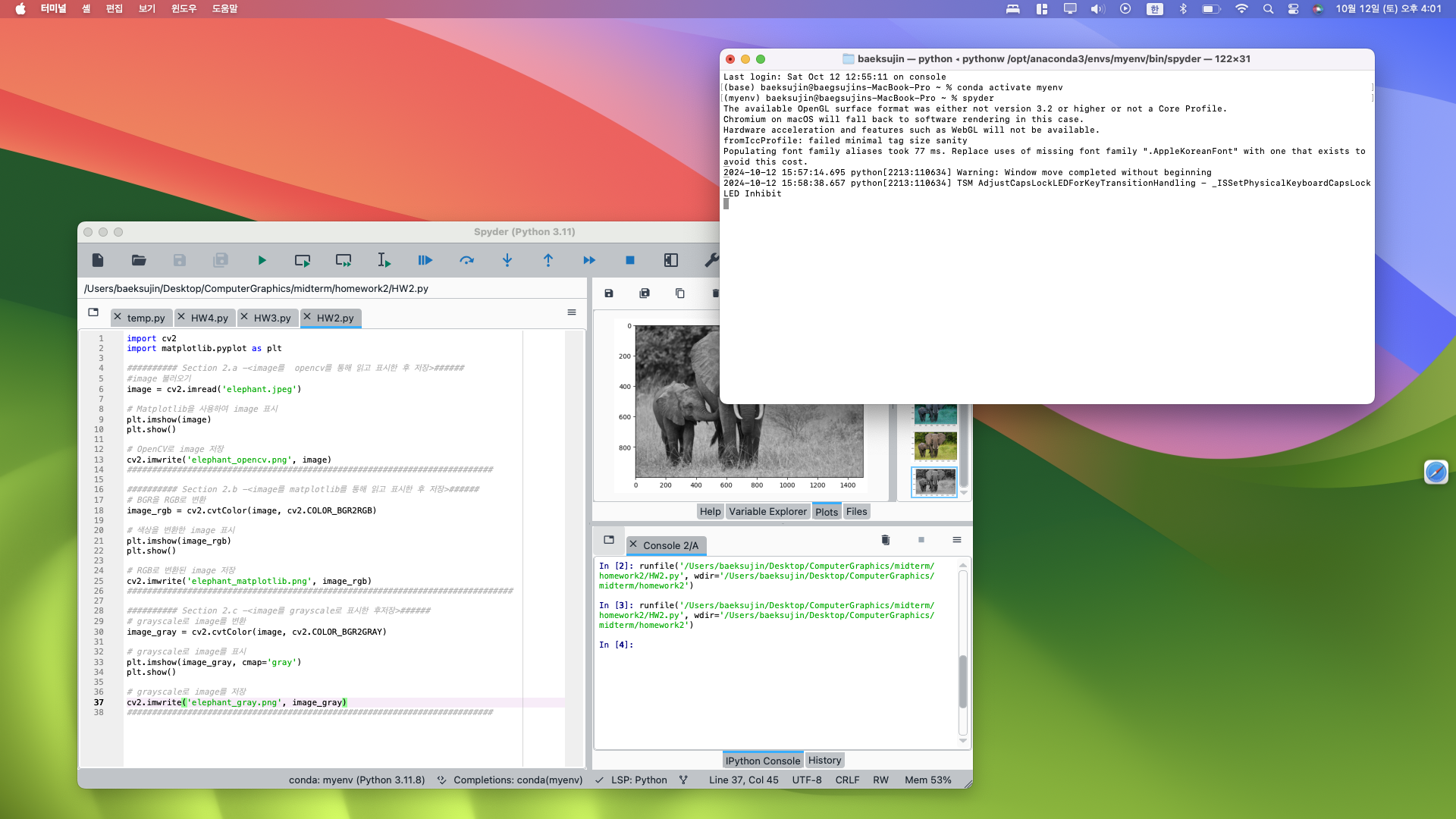Click conda: myenv in the status bar
The width and height of the screenshot is (1456, 819).
(x=355, y=780)
